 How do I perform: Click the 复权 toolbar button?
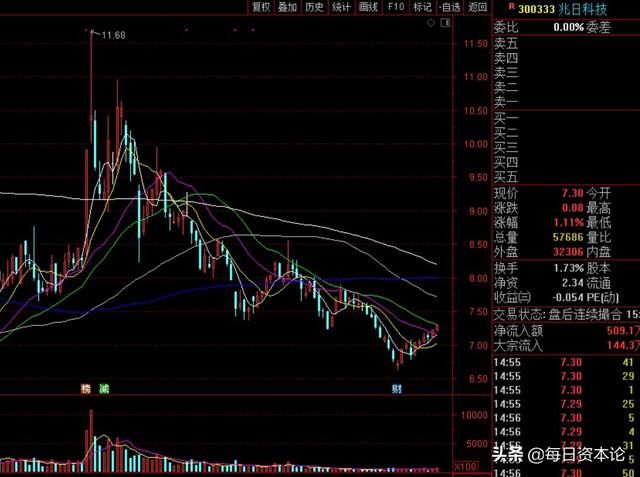coord(262,7)
